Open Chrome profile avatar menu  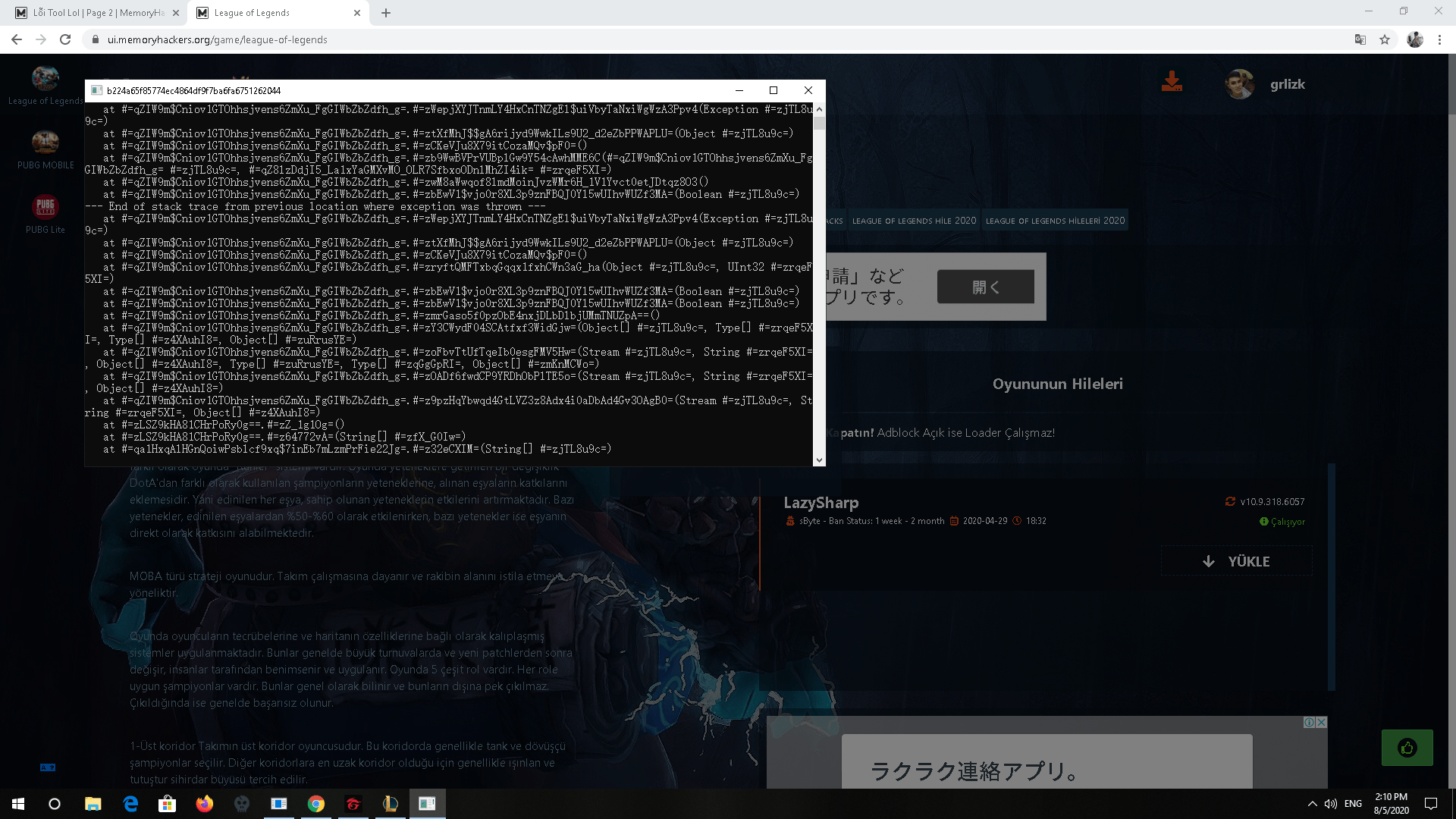coord(1415,39)
